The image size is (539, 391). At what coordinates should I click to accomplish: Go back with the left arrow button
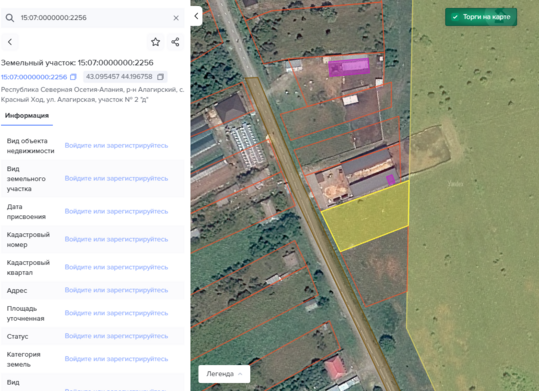coord(10,42)
